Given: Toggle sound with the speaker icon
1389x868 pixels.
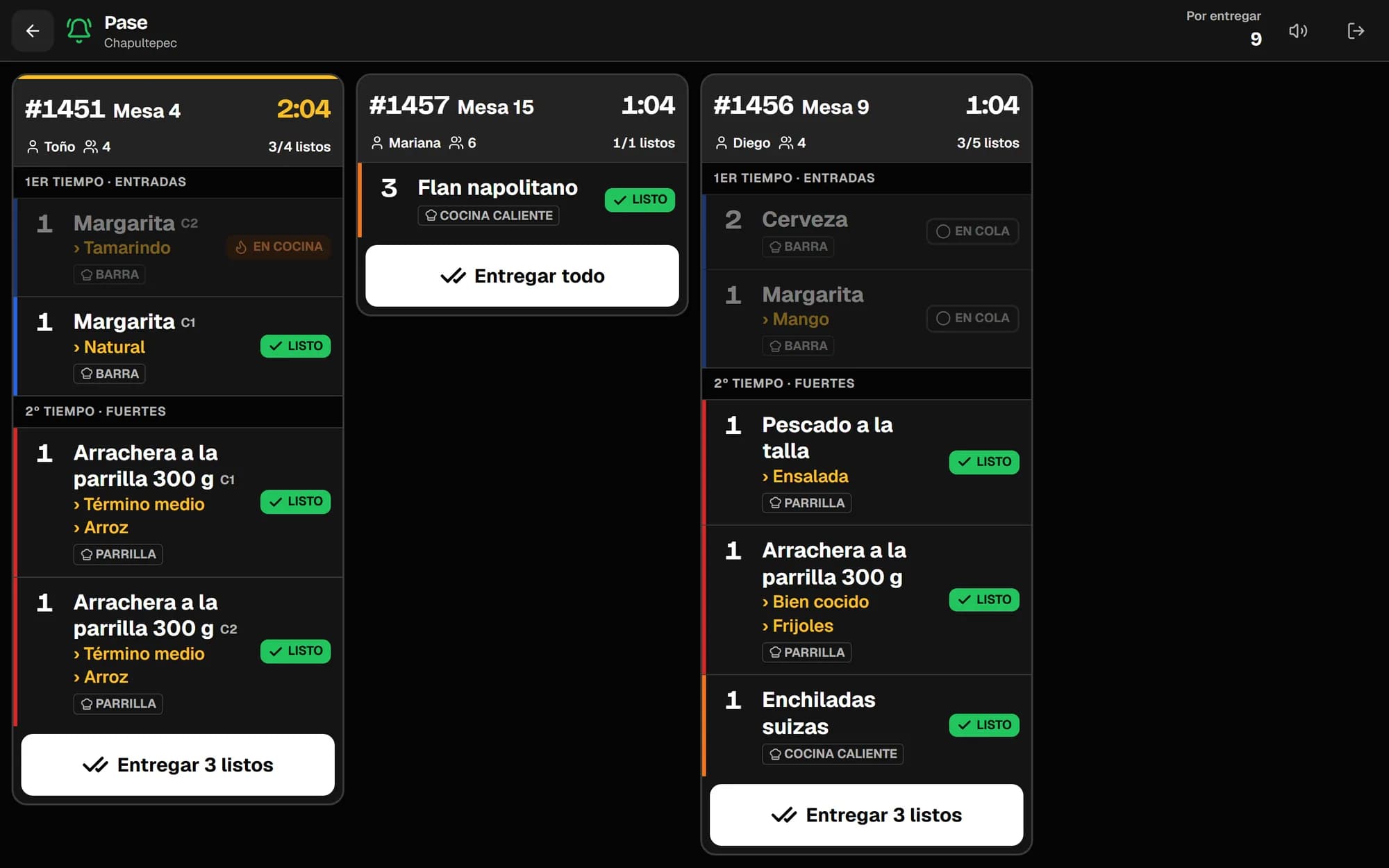Looking at the screenshot, I should 1298,31.
